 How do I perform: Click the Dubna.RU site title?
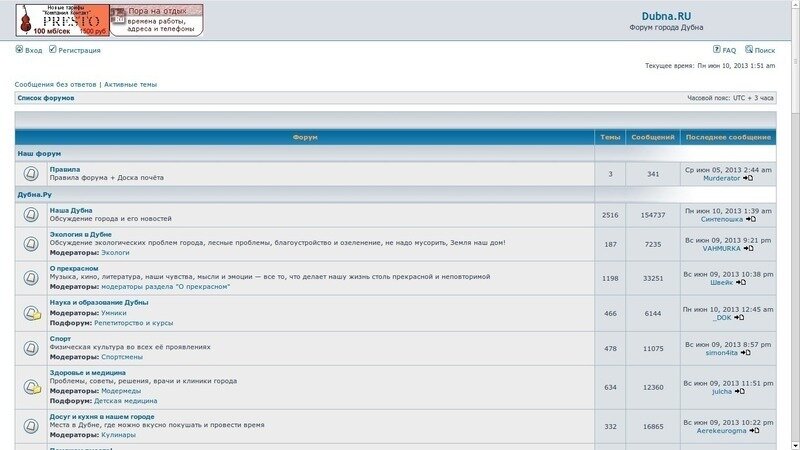coord(666,16)
